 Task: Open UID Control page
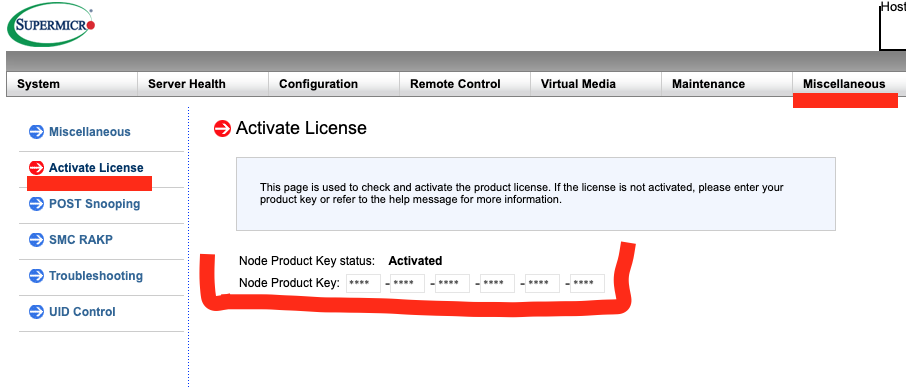coord(82,312)
